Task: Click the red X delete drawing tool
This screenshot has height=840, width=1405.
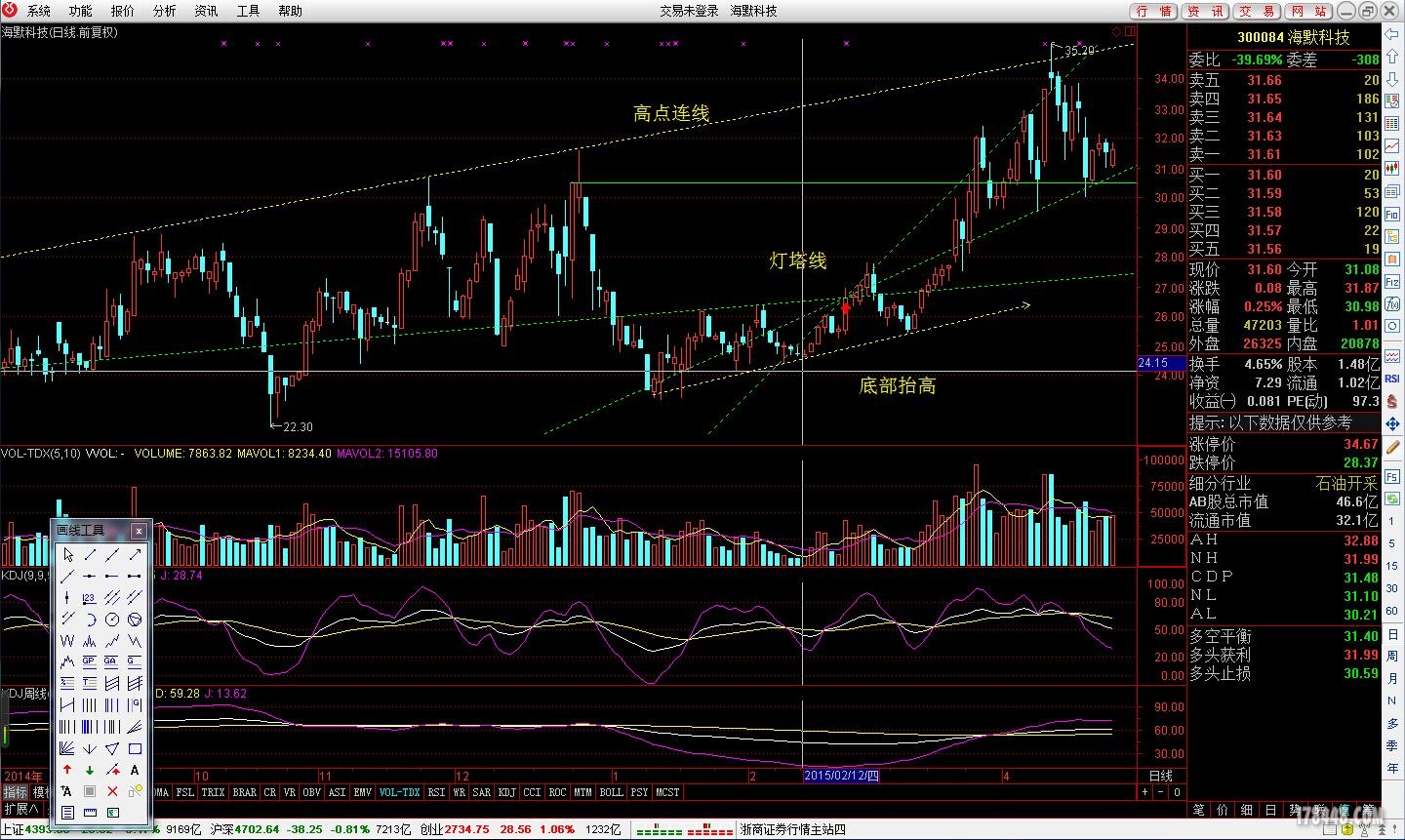Action: (112, 791)
